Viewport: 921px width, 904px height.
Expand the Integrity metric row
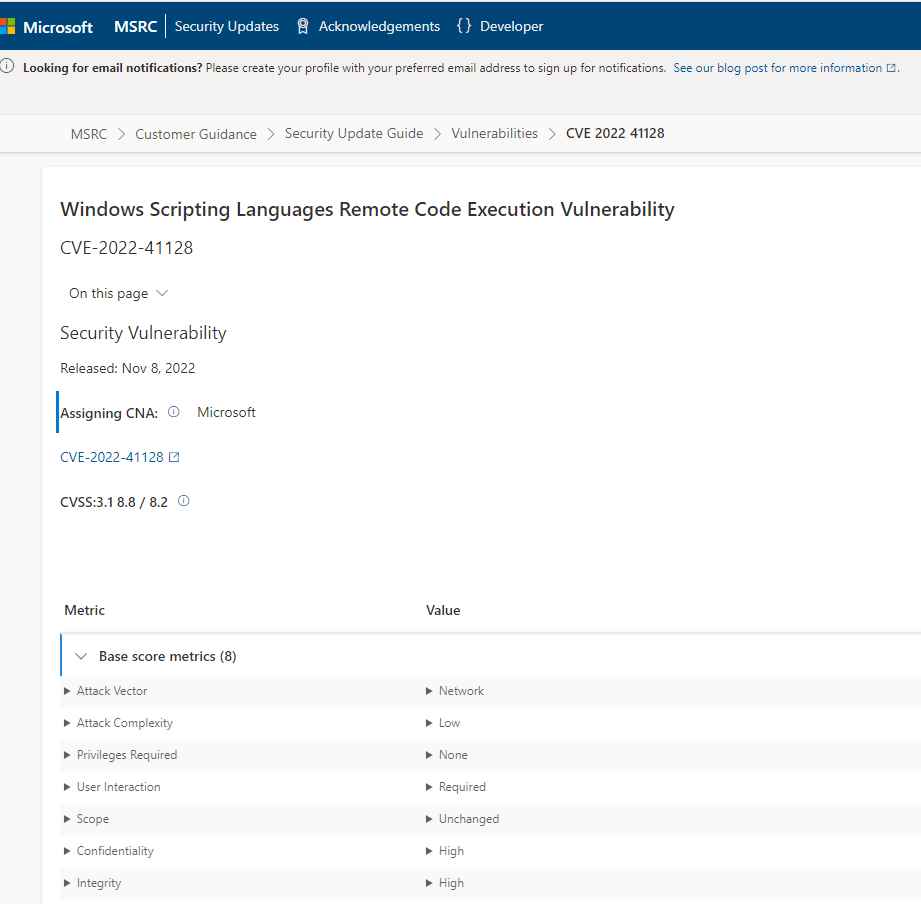coord(67,883)
